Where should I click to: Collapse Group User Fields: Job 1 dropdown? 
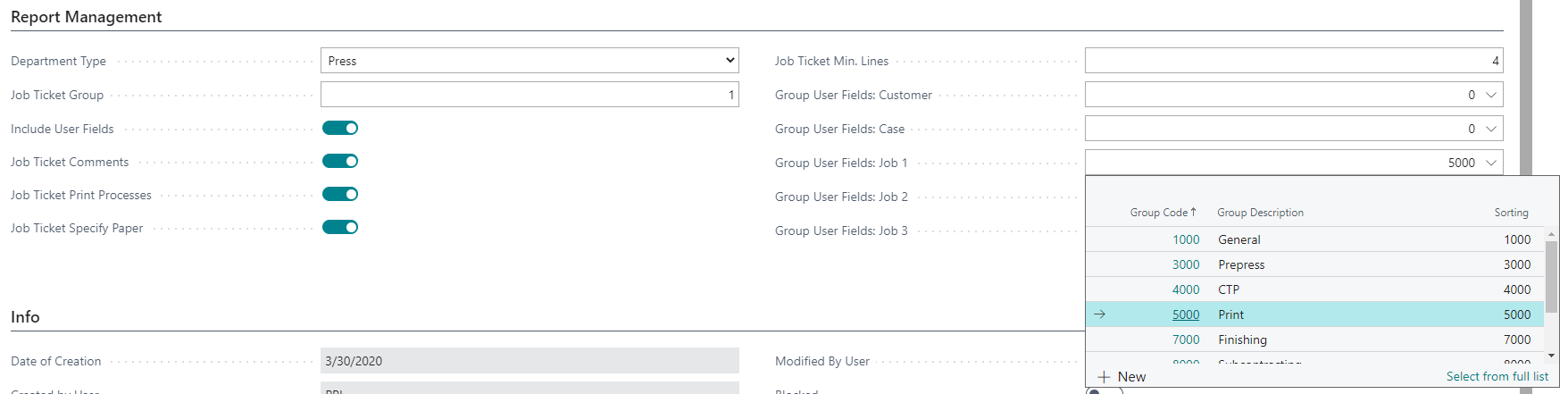point(1490,163)
